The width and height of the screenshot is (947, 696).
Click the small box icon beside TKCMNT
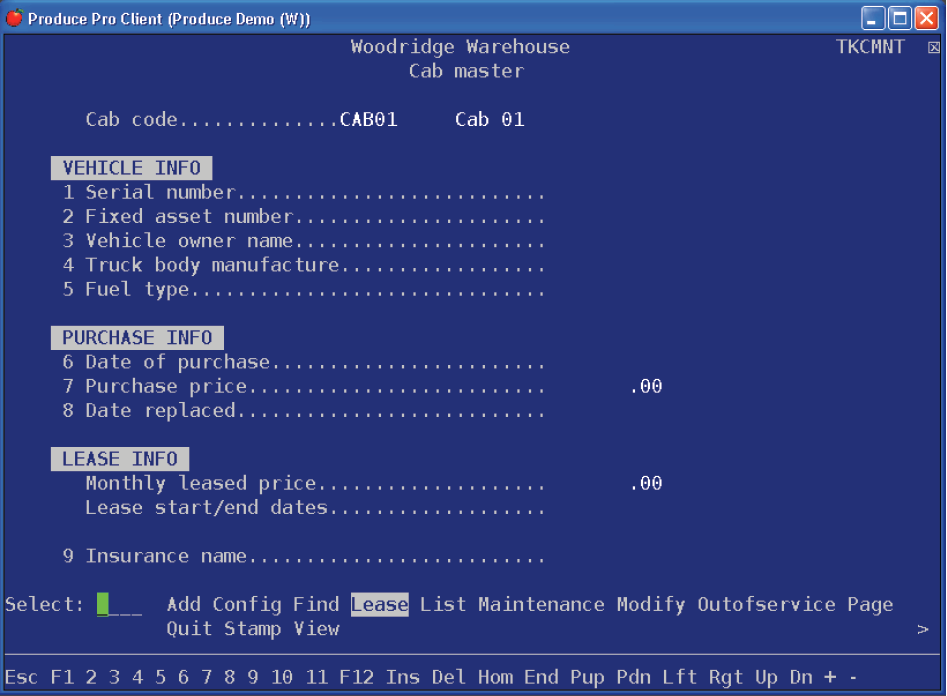[x=933, y=48]
